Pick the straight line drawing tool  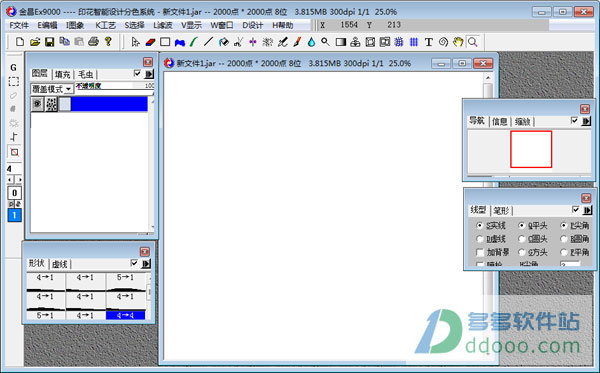[x=208, y=41]
